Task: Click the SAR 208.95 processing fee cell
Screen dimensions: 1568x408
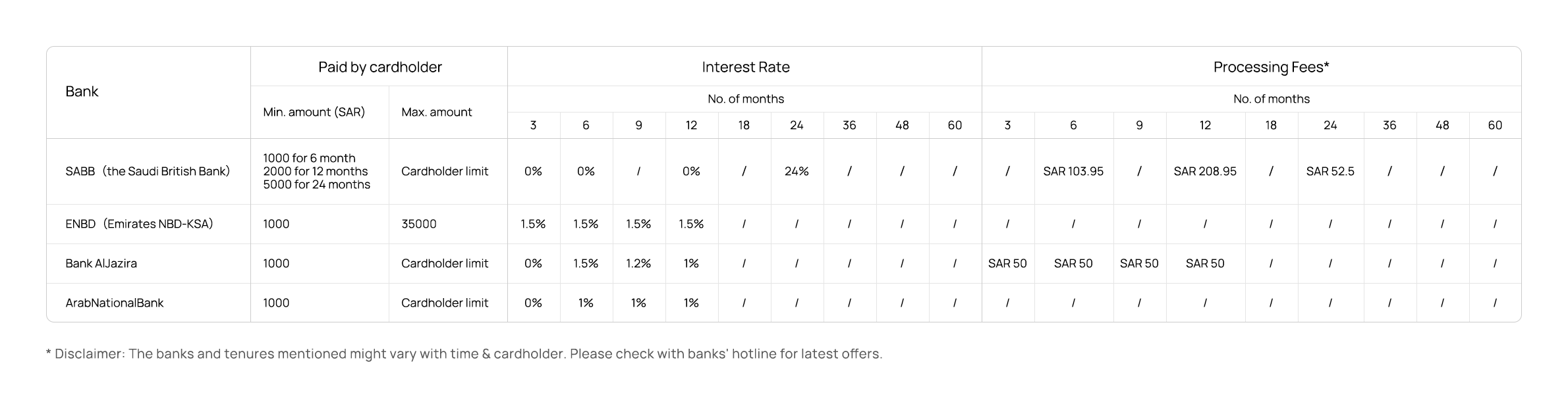Action: [x=1204, y=172]
